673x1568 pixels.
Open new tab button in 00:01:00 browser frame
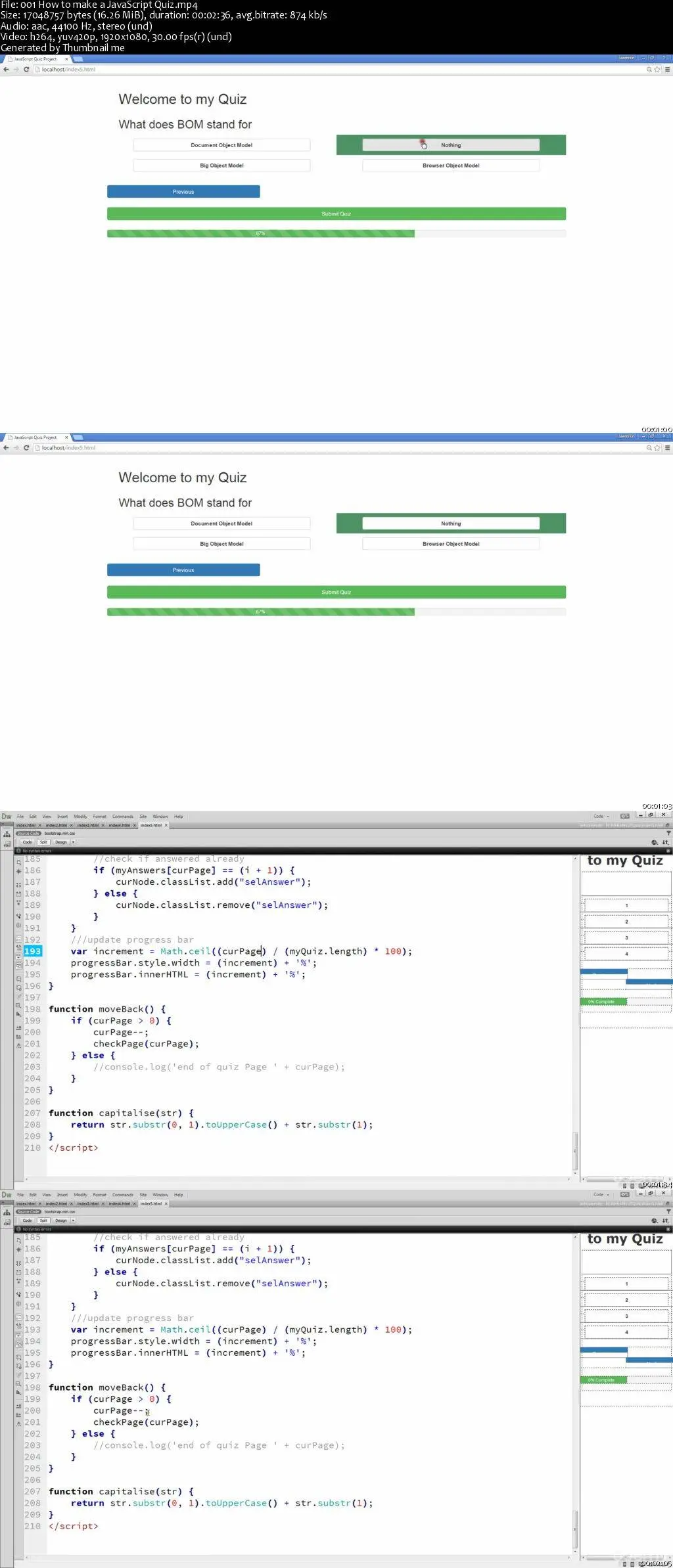click(x=78, y=59)
